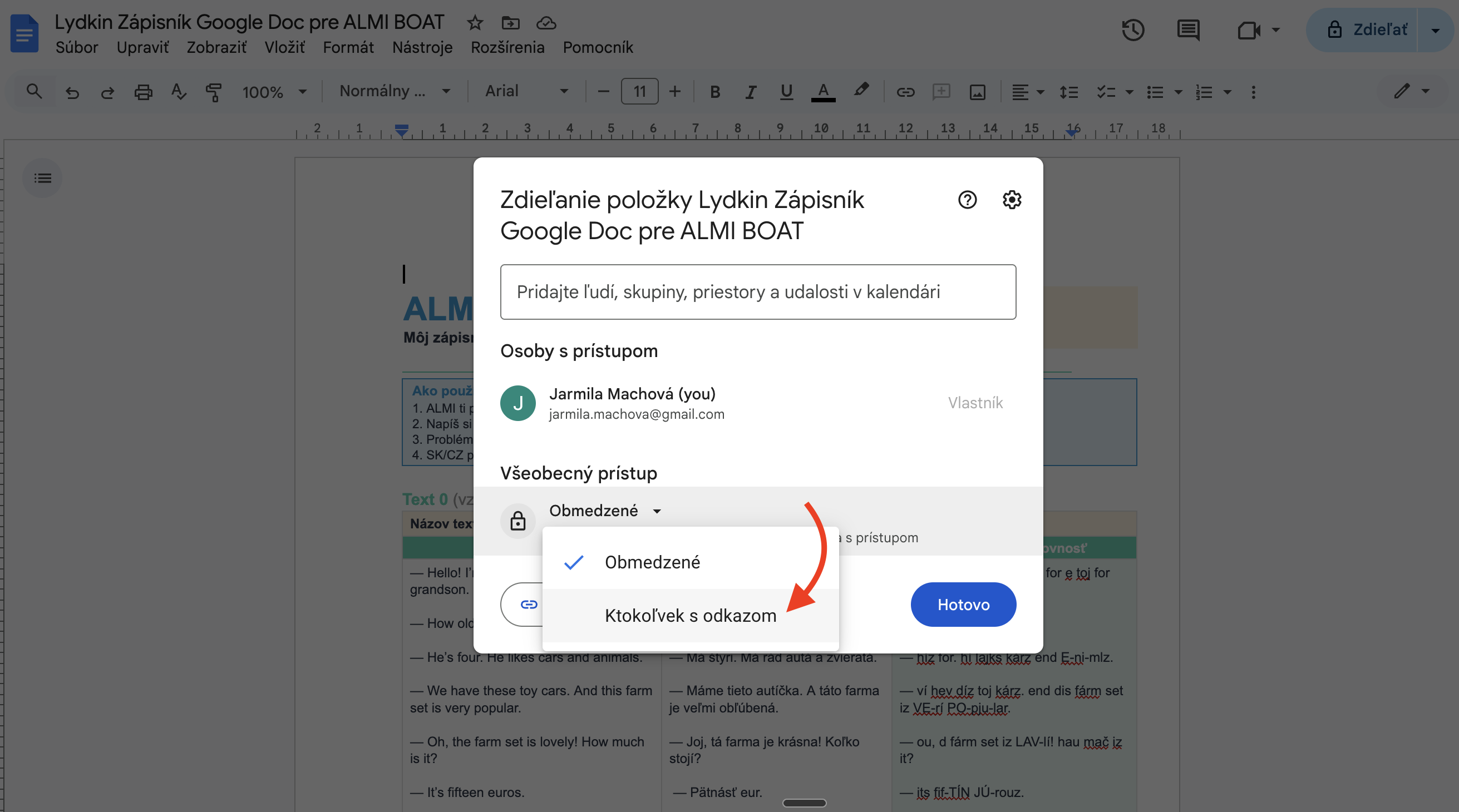Open document search with the magnifier icon

[x=34, y=91]
